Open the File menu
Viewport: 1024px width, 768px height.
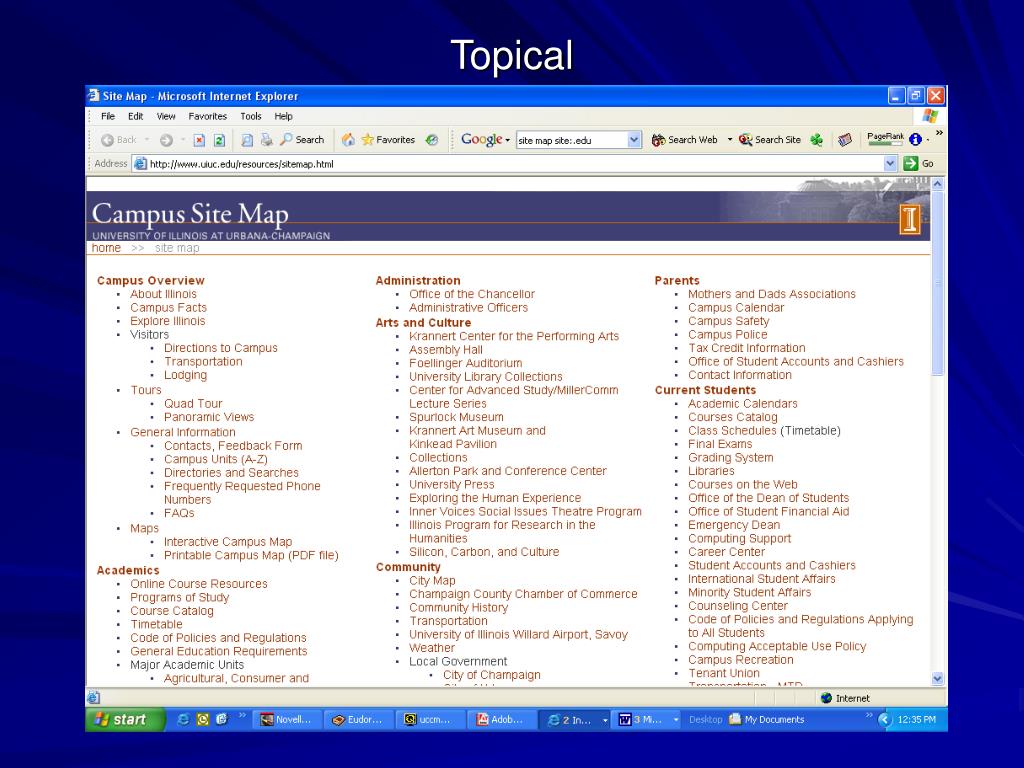coord(108,116)
